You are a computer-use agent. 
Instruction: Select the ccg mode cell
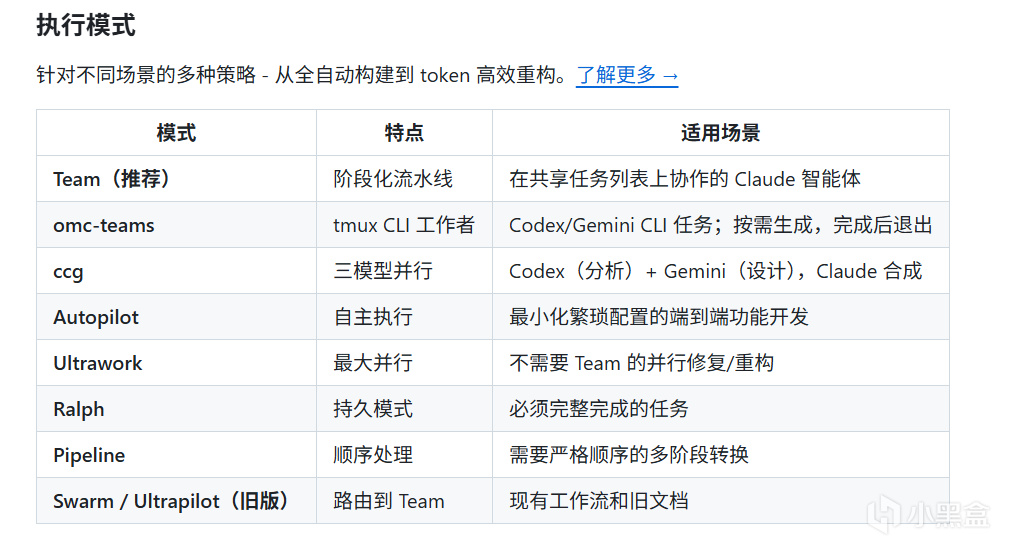(x=176, y=271)
